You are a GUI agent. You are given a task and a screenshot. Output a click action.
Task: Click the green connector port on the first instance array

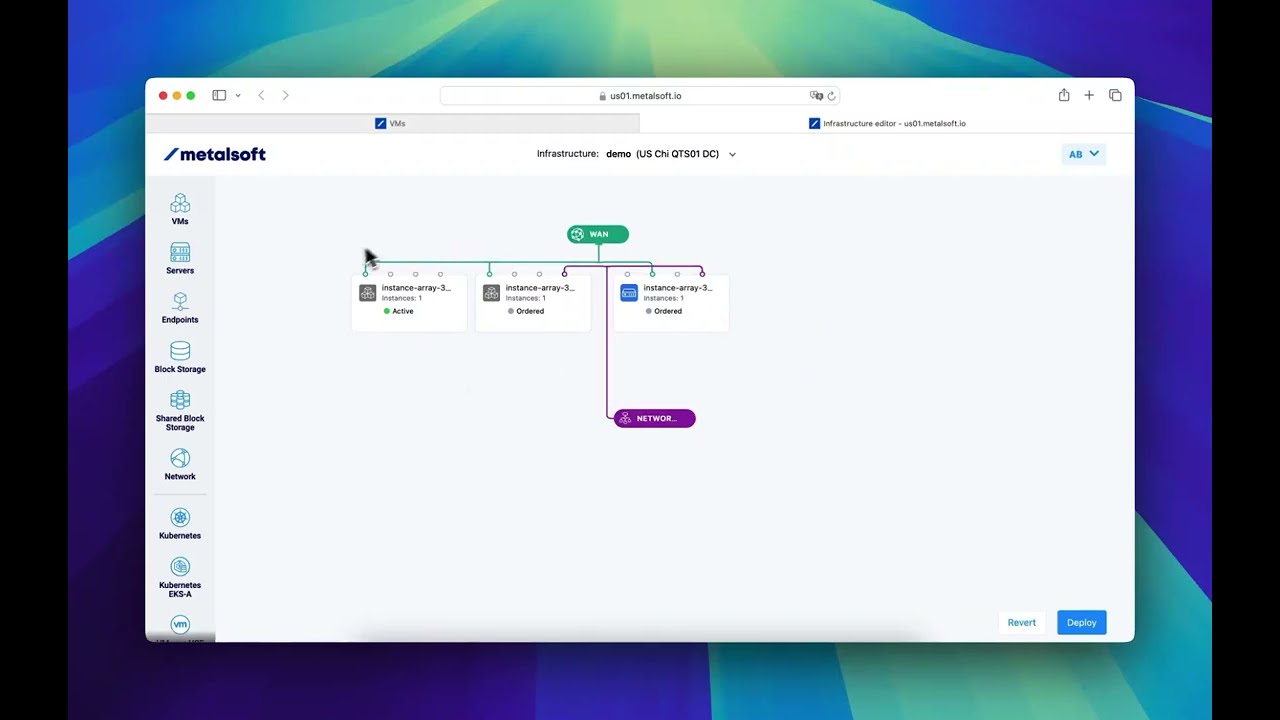tap(365, 274)
